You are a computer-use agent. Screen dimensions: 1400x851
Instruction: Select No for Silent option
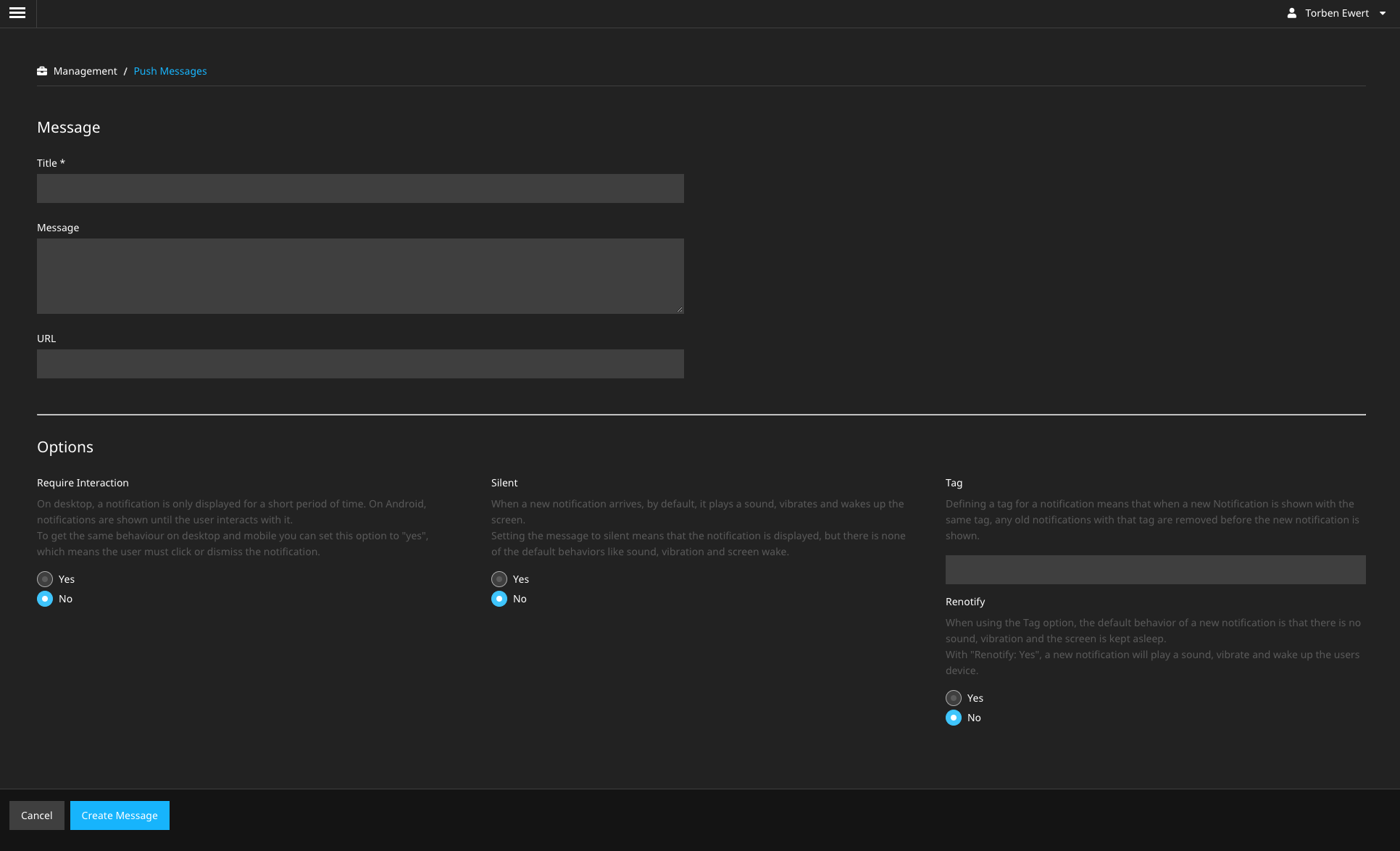click(499, 599)
